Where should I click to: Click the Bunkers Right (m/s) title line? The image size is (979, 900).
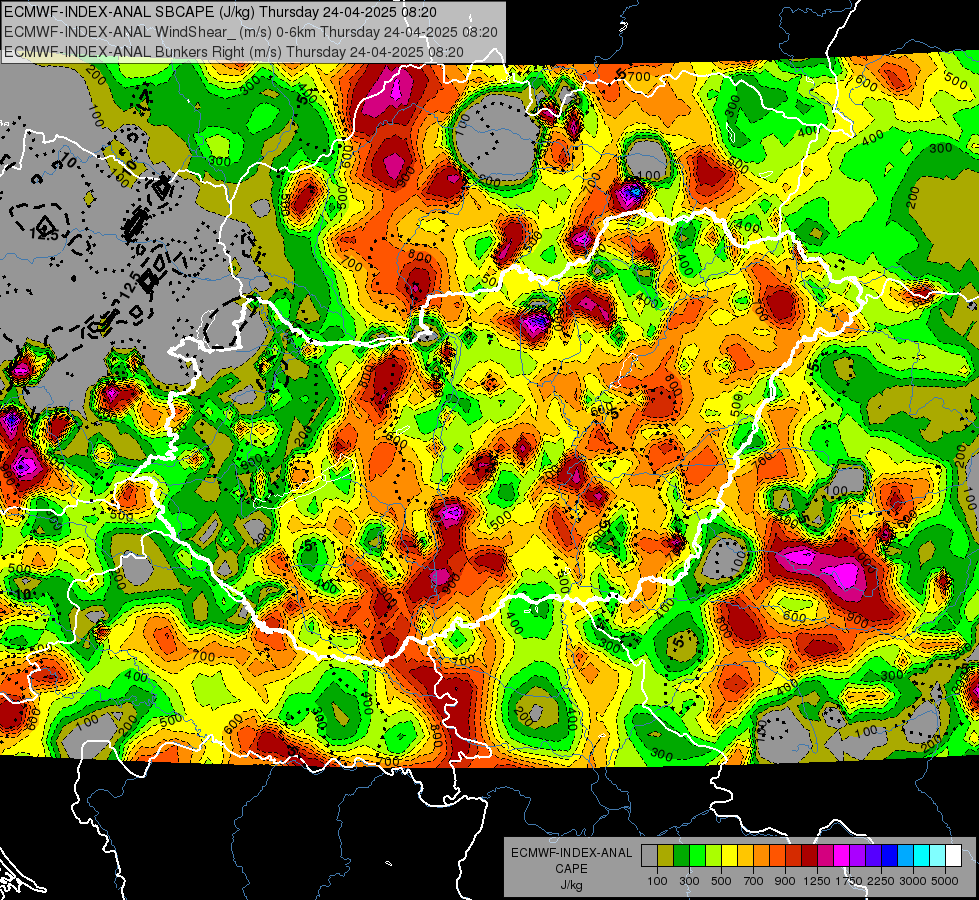234,52
